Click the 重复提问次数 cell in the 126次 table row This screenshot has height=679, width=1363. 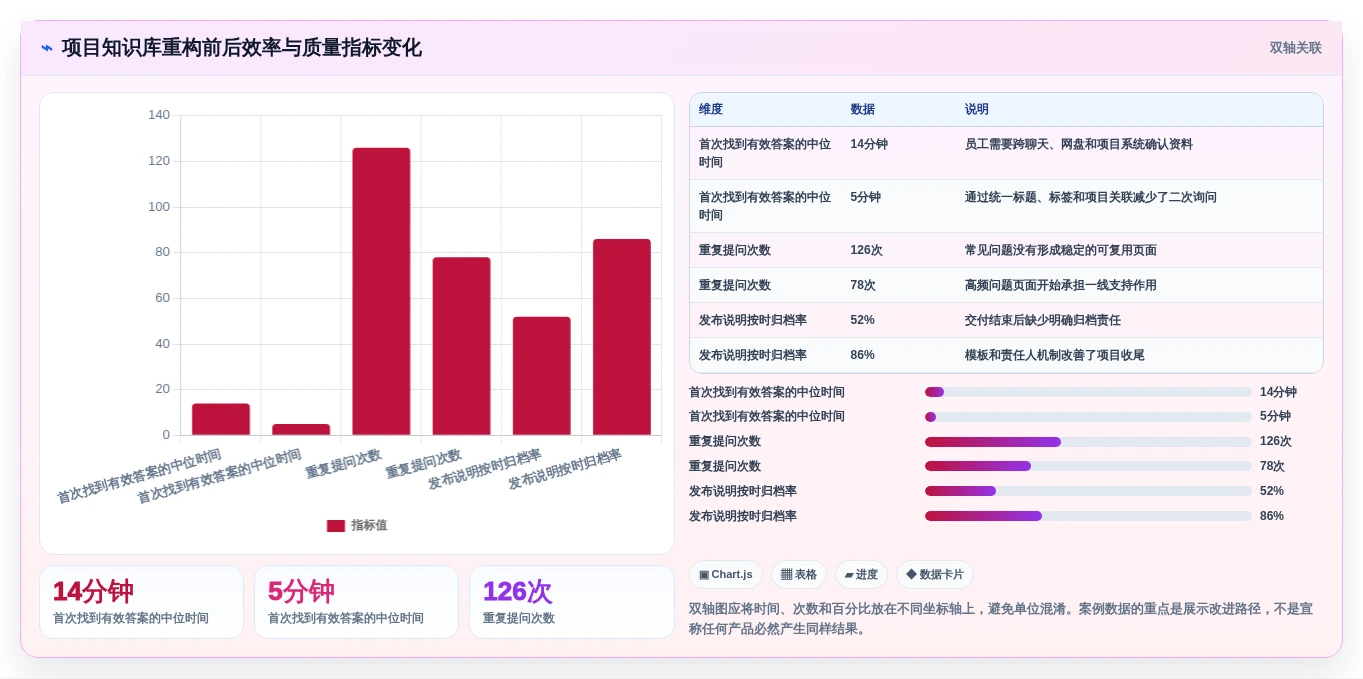(x=735, y=250)
